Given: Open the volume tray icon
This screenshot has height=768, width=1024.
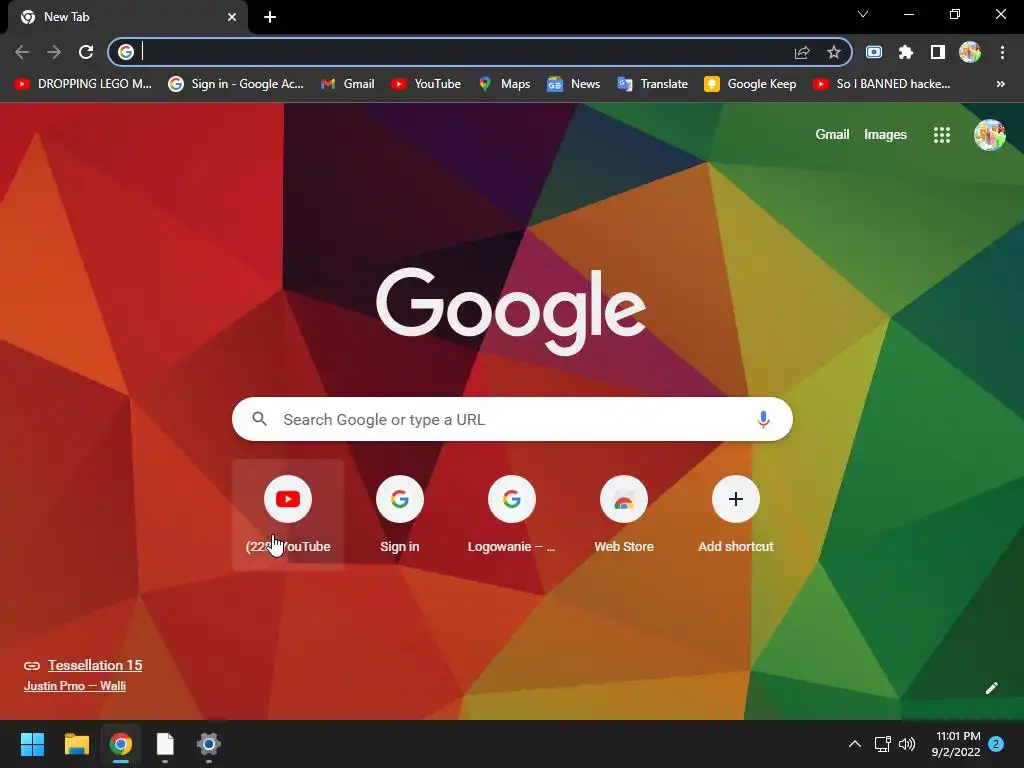Looking at the screenshot, I should (x=906, y=744).
